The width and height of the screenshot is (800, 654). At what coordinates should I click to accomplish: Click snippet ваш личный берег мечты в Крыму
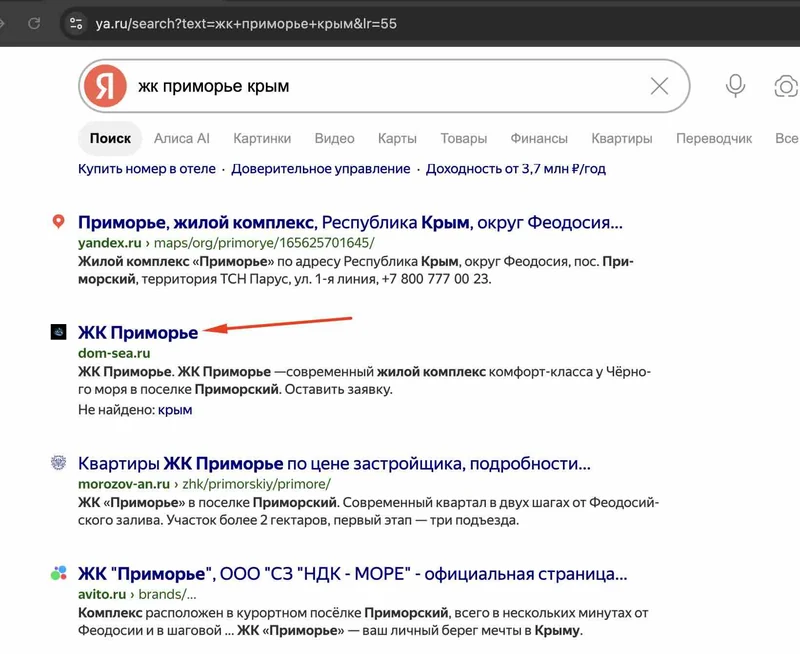(x=363, y=622)
